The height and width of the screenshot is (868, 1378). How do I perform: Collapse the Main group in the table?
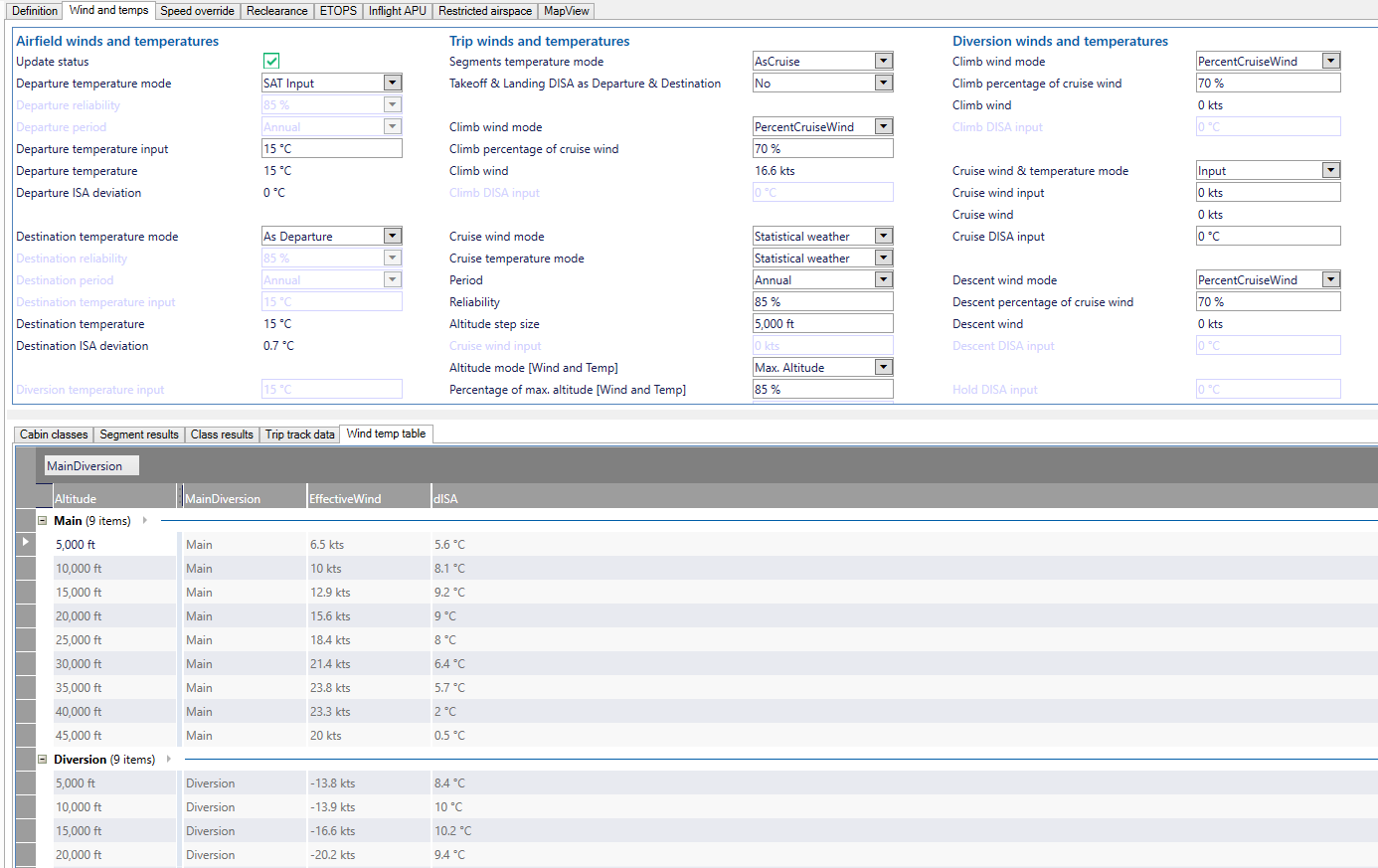(42, 520)
